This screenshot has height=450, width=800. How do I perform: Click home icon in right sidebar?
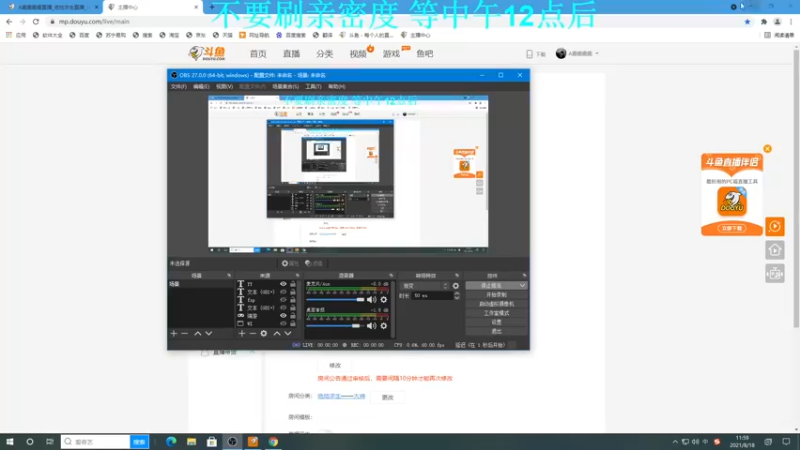coord(774,250)
